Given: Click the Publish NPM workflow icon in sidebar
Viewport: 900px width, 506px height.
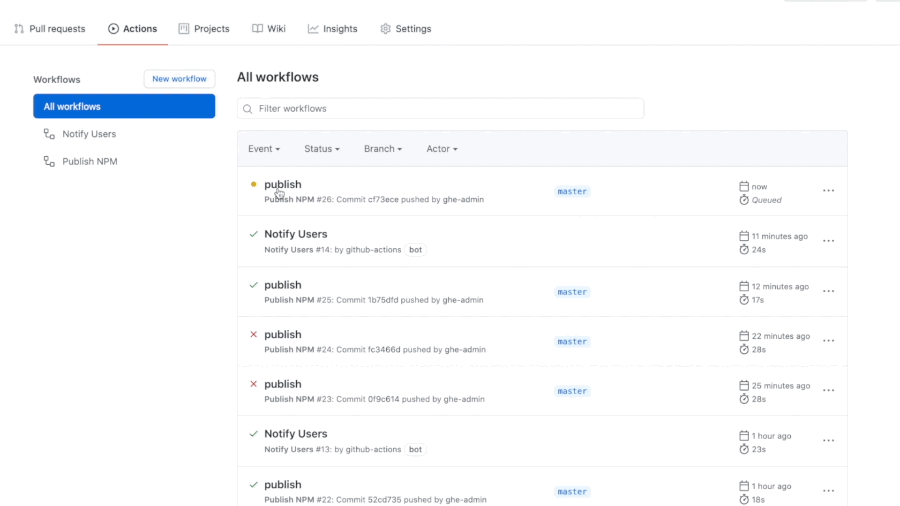Looking at the screenshot, I should click(x=49, y=161).
